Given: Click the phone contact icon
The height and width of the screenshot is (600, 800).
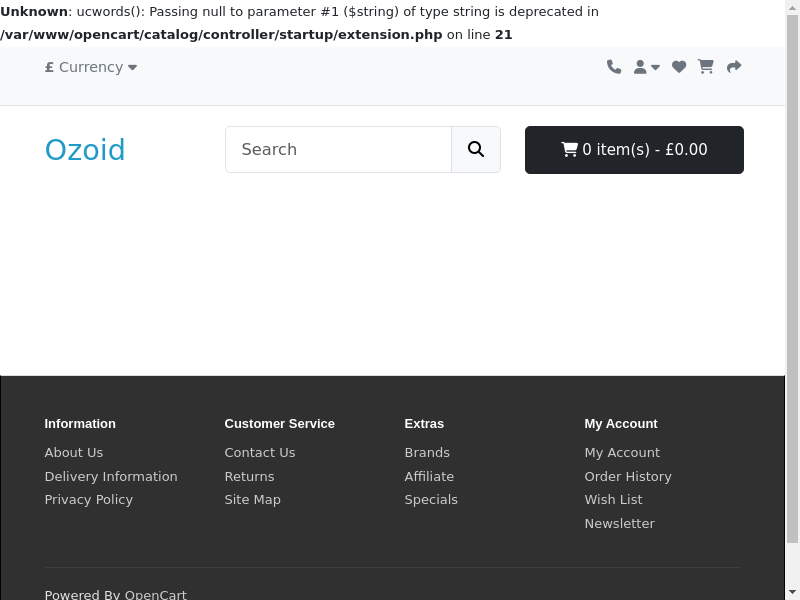Looking at the screenshot, I should [x=614, y=67].
